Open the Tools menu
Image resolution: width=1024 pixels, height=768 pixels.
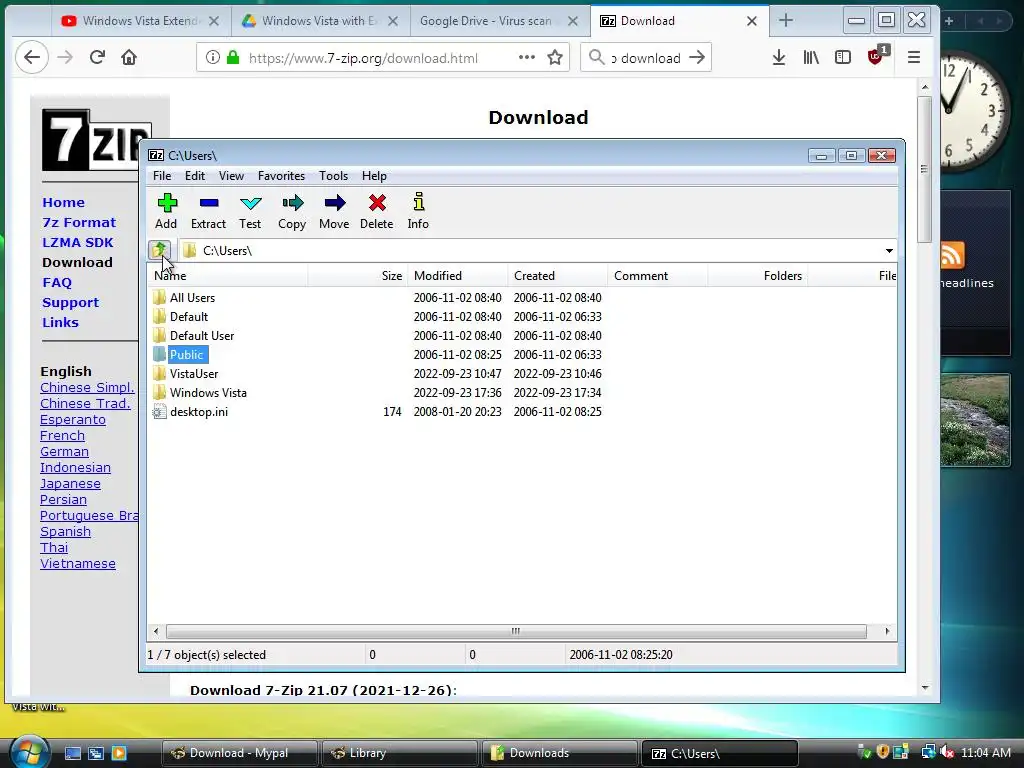333,176
